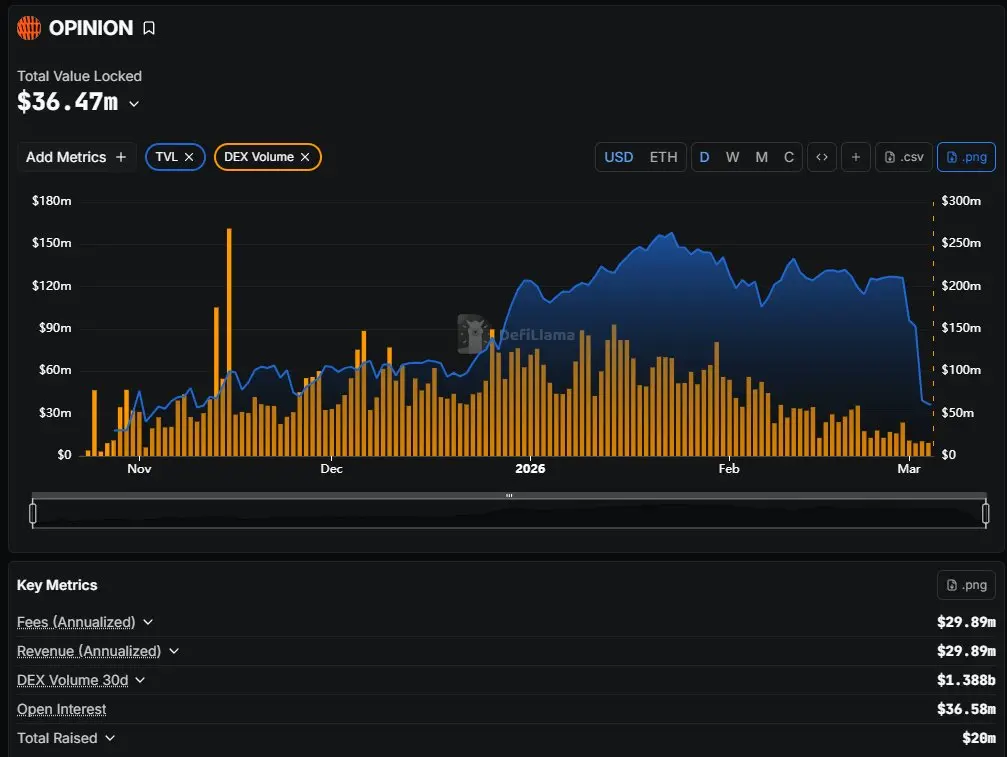This screenshot has width=1007, height=757.
Task: Remove the TVL metric chip
Action: [x=189, y=157]
